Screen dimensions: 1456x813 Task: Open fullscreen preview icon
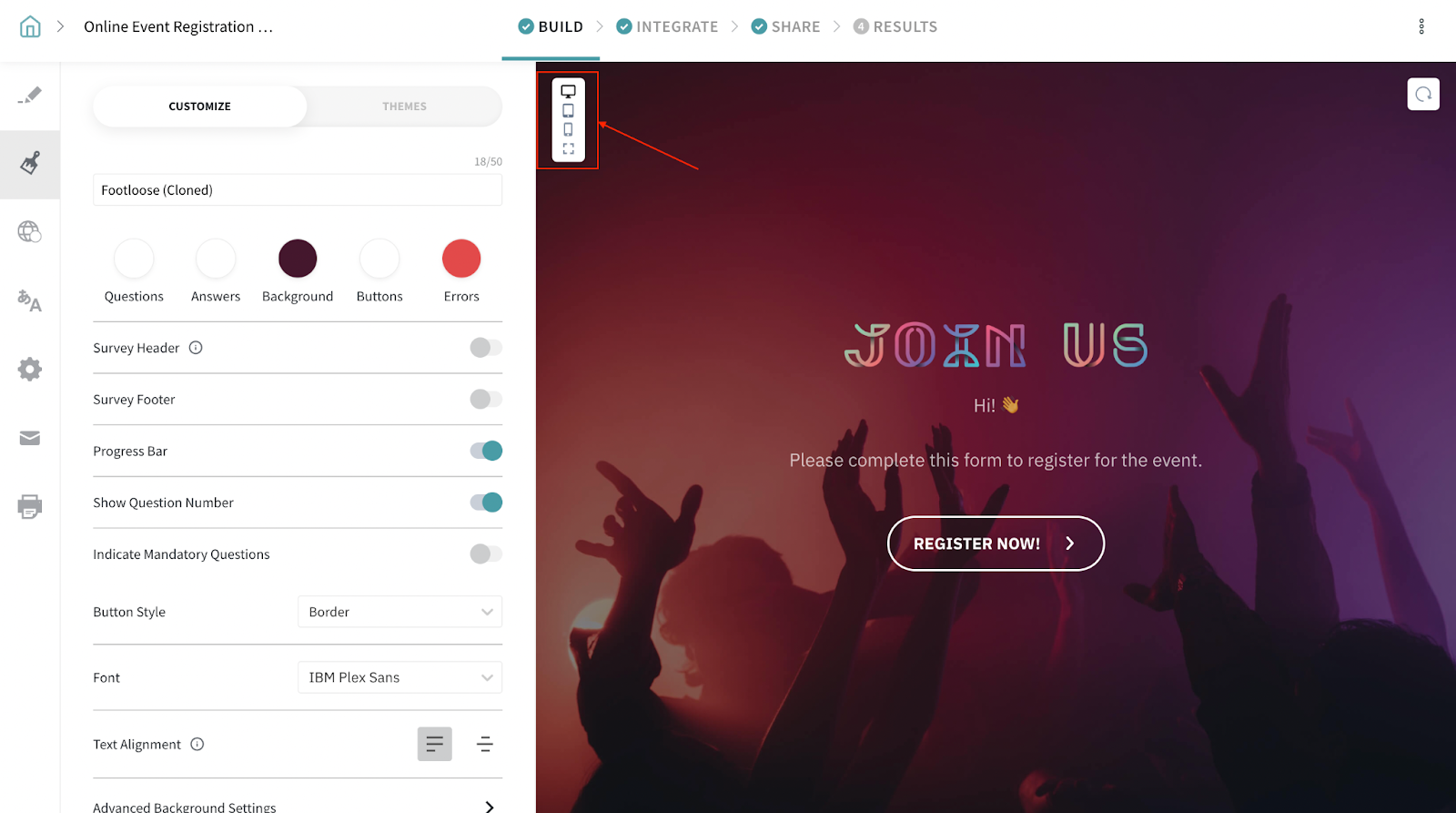pos(568,148)
